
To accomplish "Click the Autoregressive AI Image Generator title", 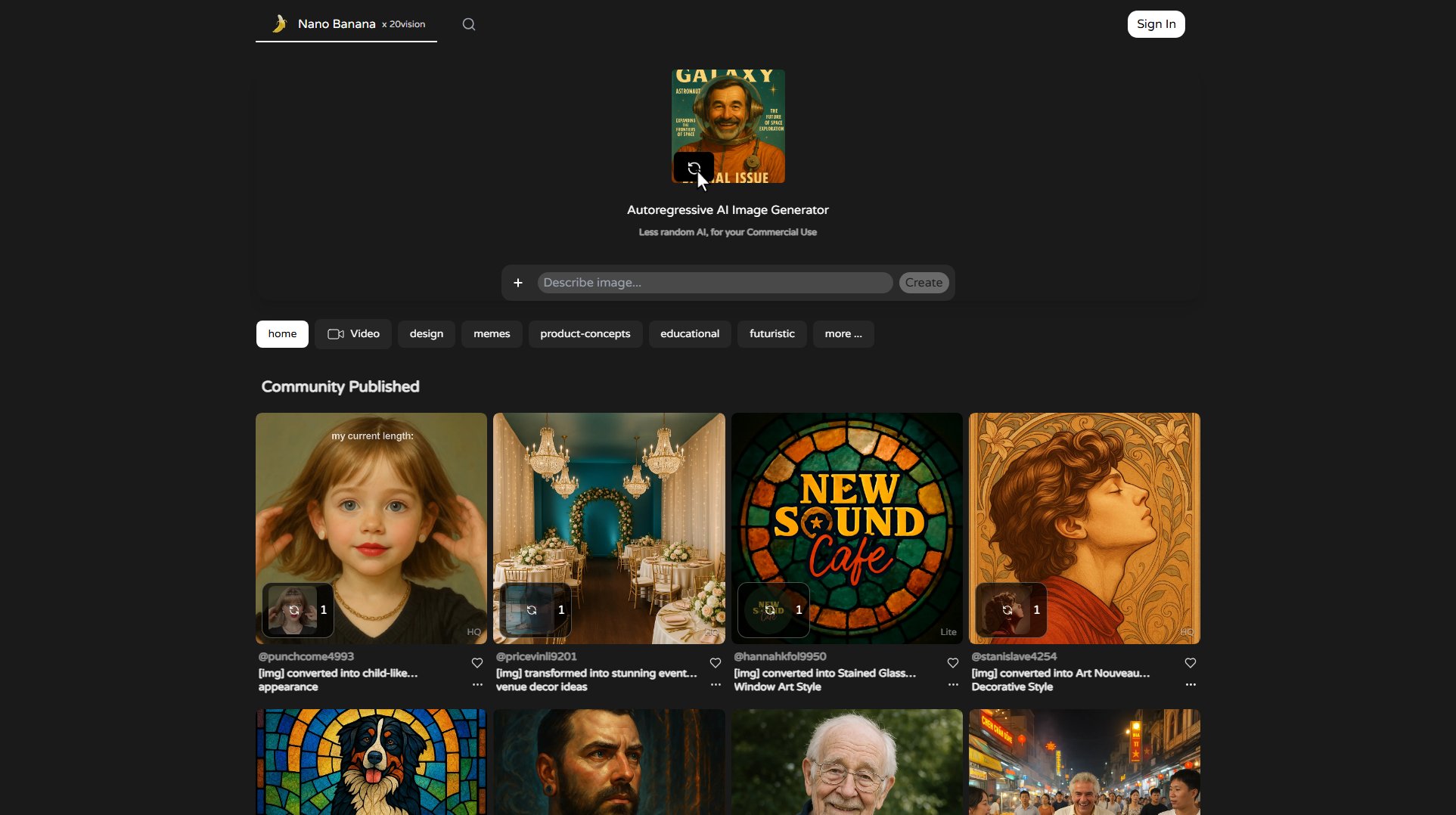I will coord(728,210).
